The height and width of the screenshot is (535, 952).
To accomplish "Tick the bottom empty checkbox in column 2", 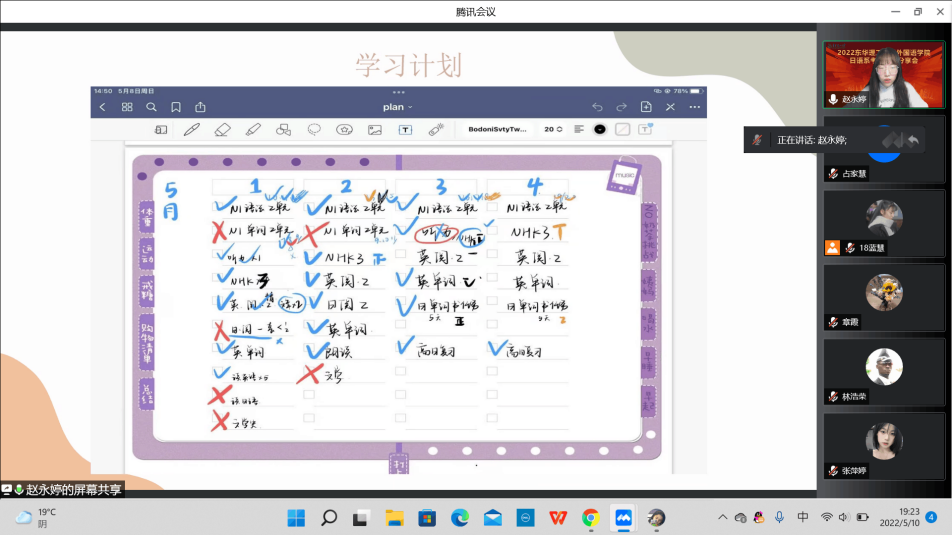I will pyautogui.click(x=309, y=417).
